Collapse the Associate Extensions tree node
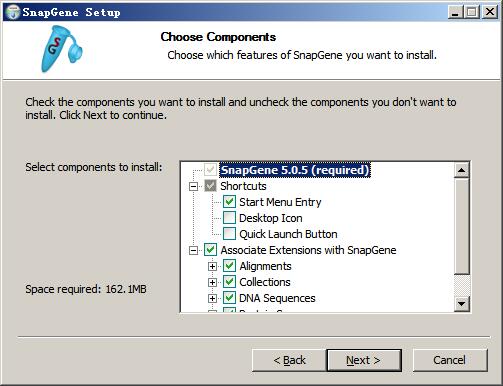 coord(193,250)
